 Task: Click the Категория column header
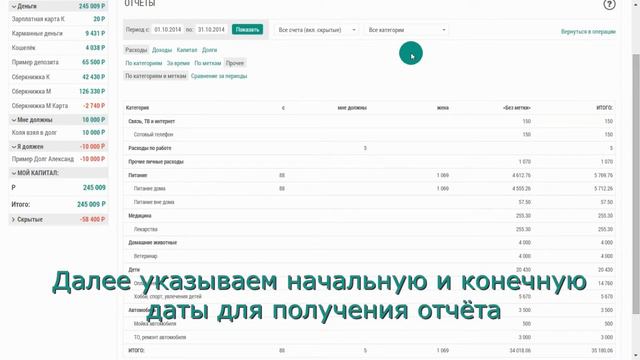tap(137, 108)
